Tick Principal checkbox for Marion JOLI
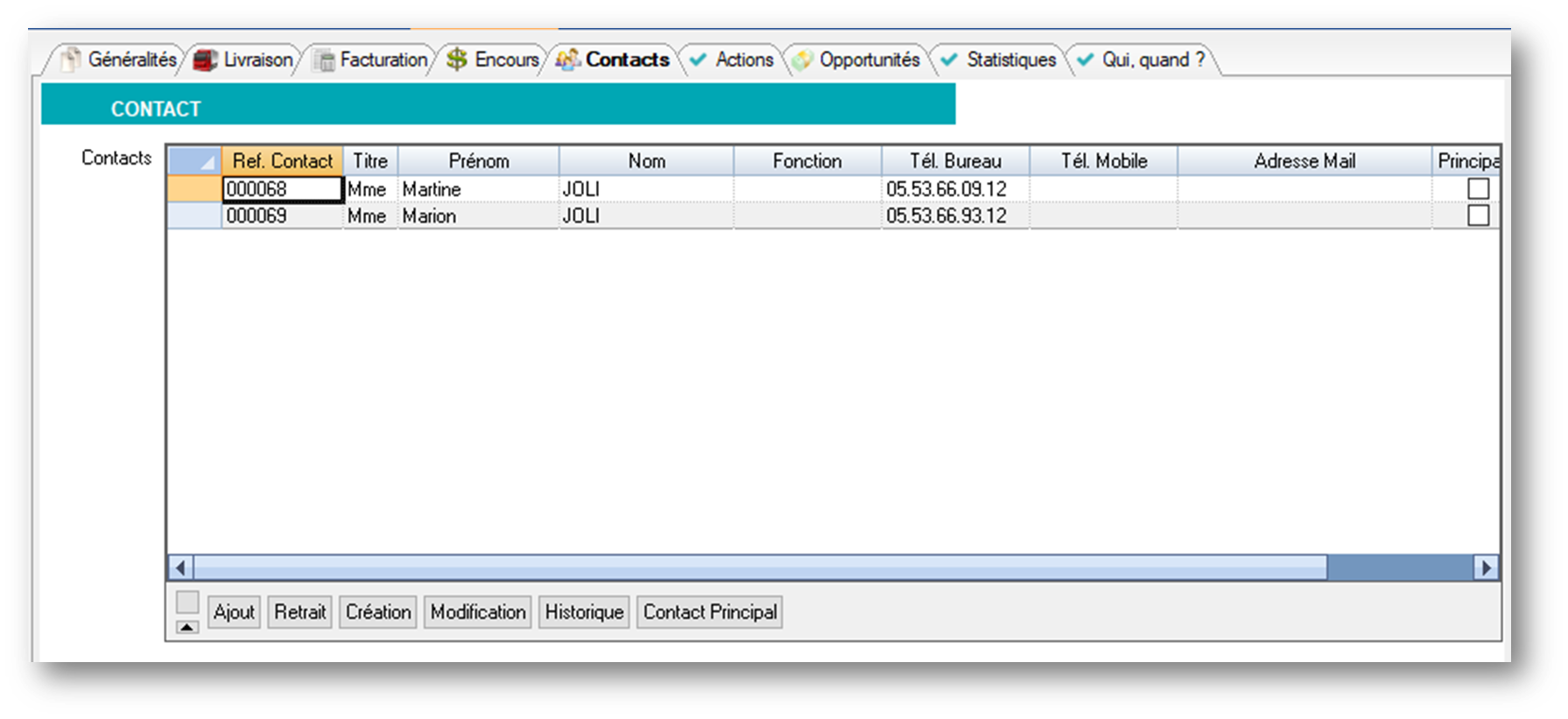 (x=1478, y=215)
